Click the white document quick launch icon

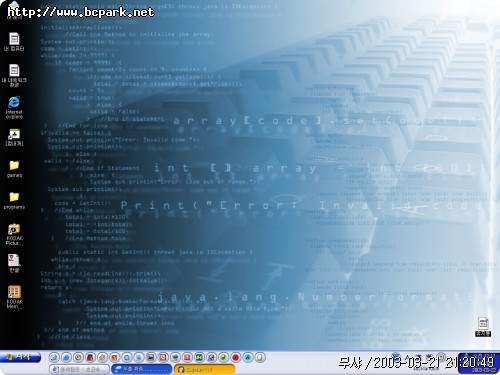[x=260, y=358]
